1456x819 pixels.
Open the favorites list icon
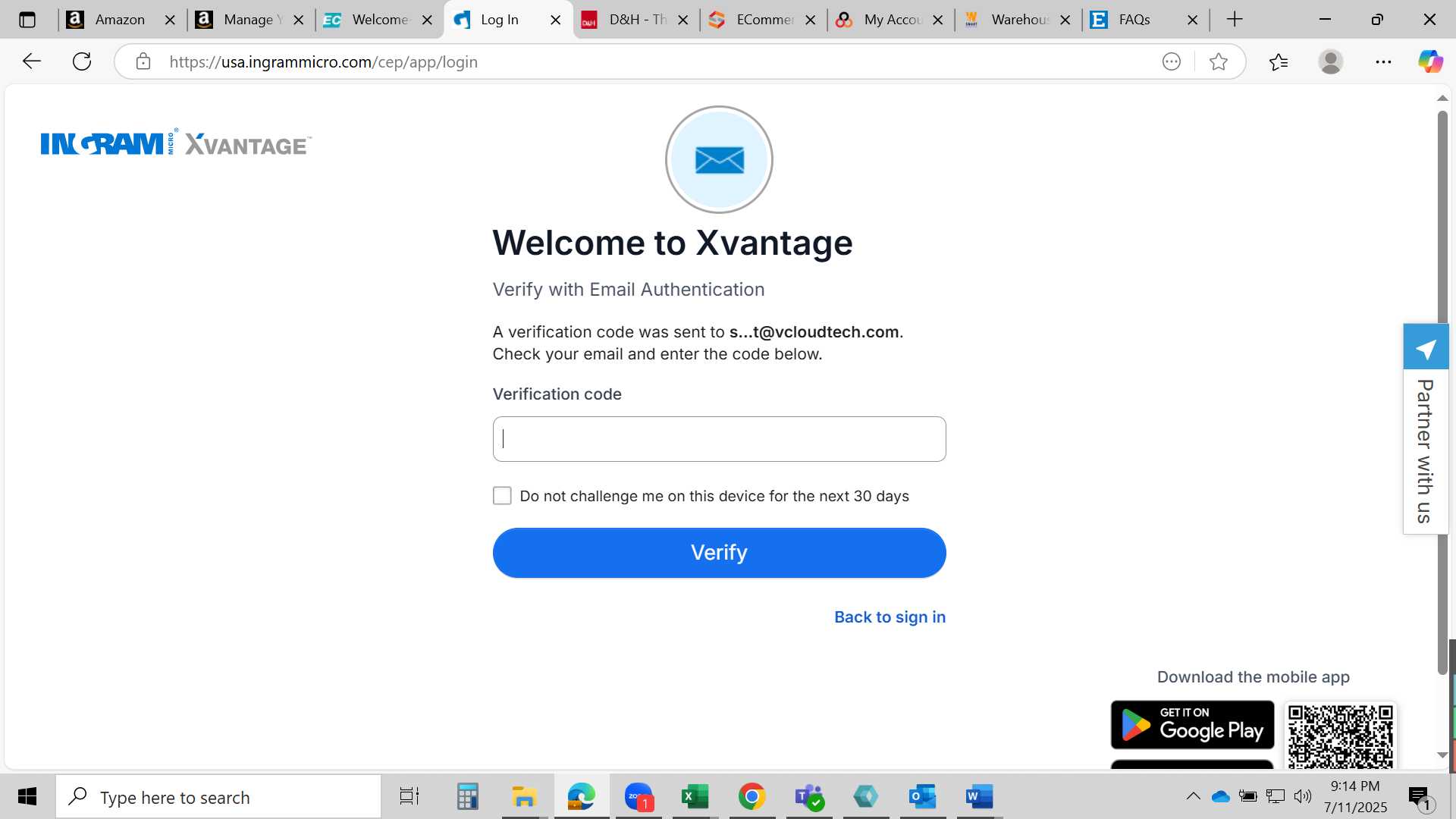click(x=1279, y=61)
